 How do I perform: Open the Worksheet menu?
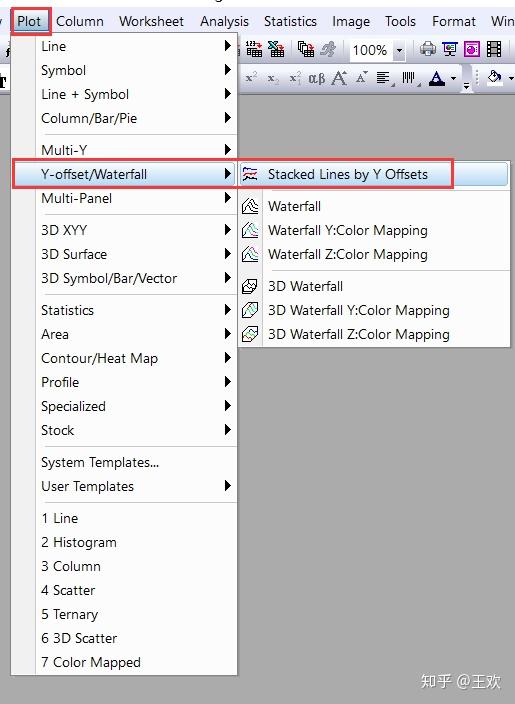point(151,21)
